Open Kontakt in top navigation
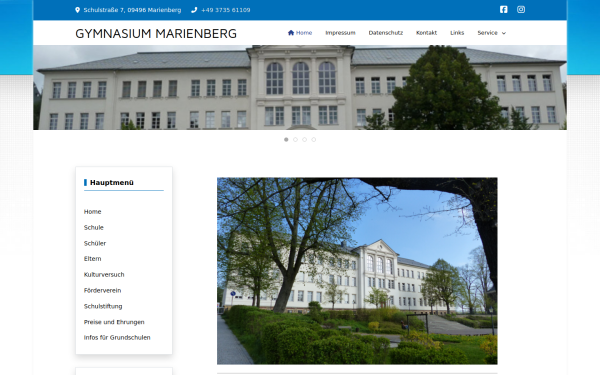Screen dimensions: 600x375 click(x=426, y=33)
